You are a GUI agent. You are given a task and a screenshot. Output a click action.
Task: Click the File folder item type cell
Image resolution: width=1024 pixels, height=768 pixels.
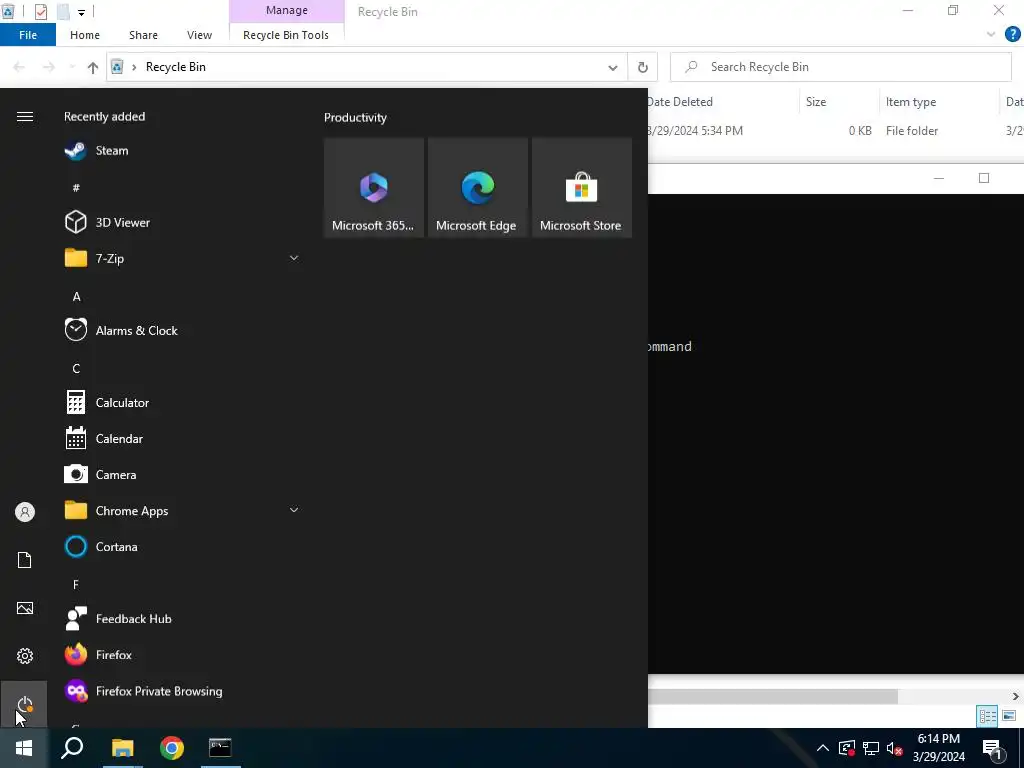tap(912, 131)
